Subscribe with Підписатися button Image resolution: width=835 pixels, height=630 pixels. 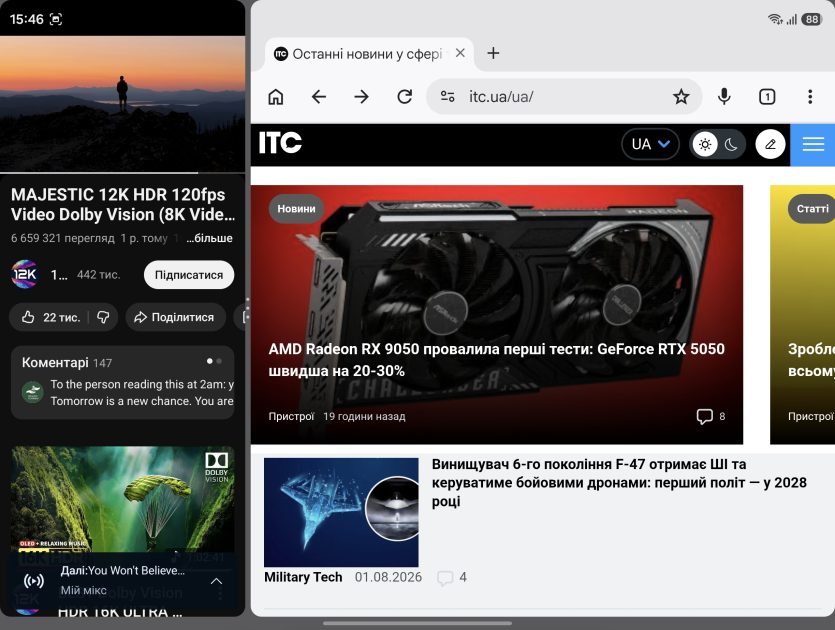click(189, 275)
